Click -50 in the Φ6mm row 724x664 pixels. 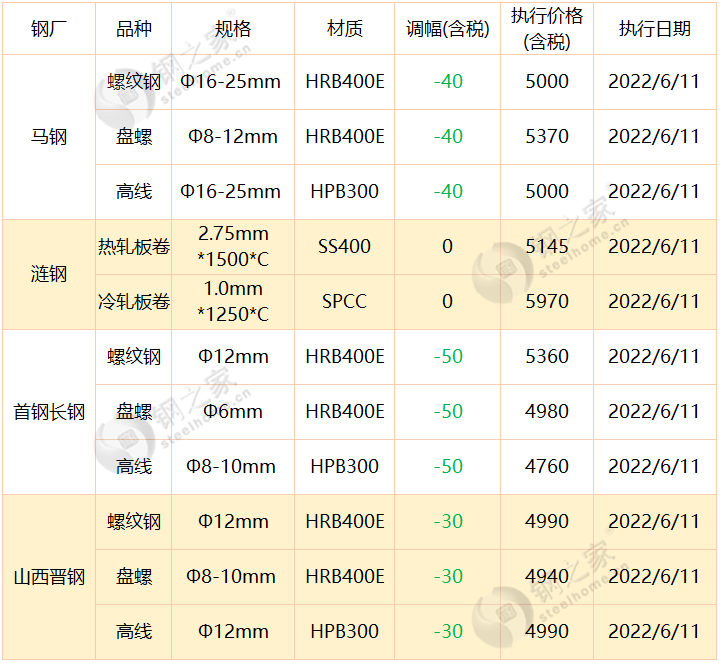coord(447,412)
